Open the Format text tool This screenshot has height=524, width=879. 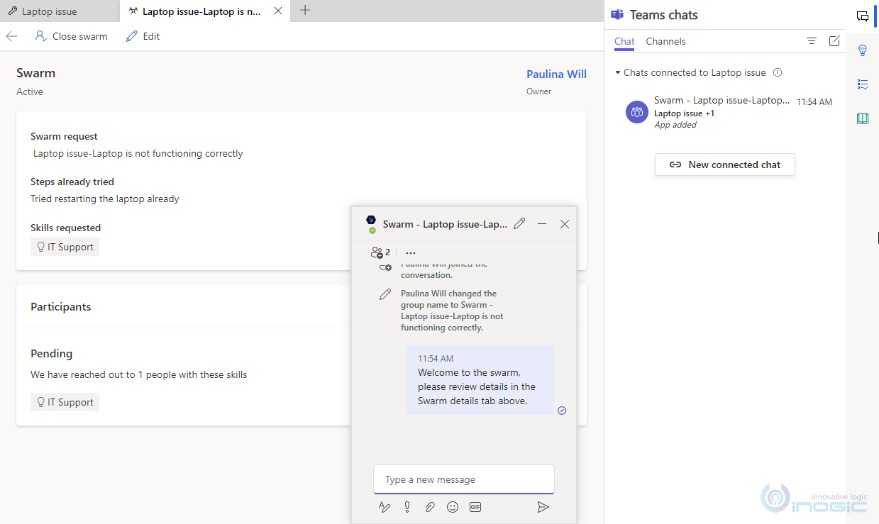click(x=384, y=507)
